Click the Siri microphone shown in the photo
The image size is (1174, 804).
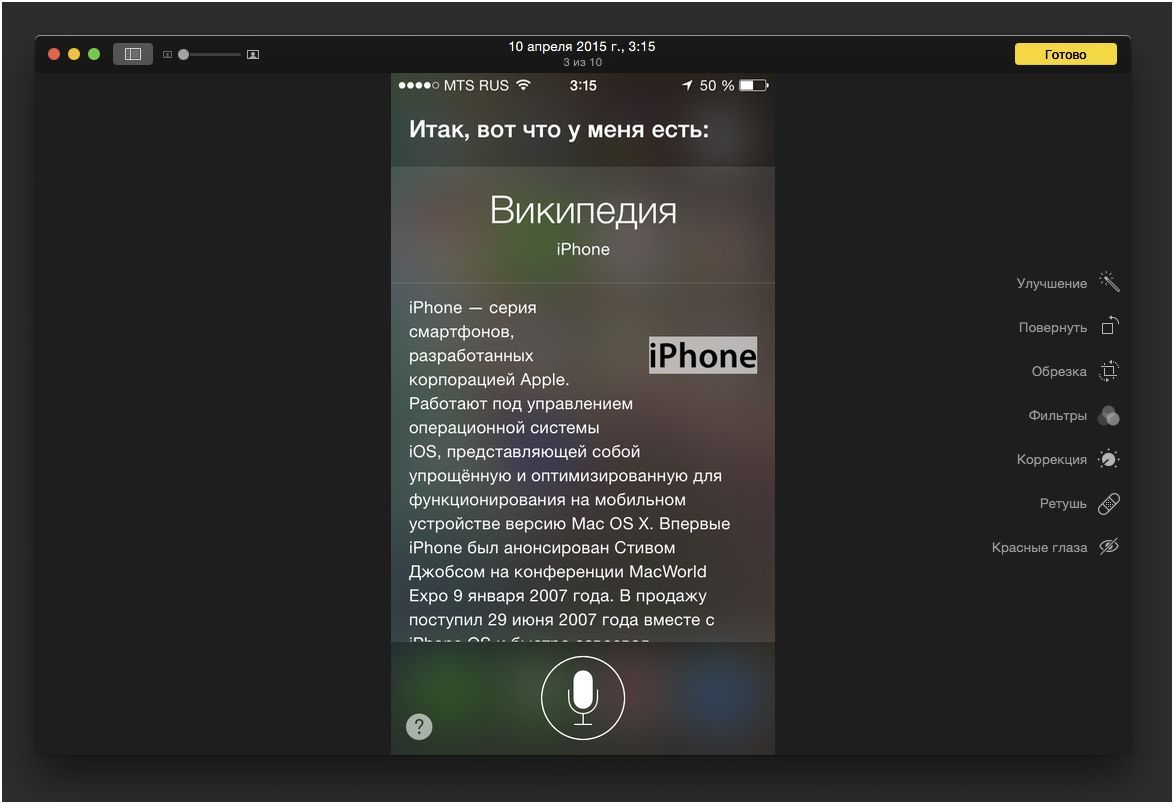pyautogui.click(x=583, y=698)
